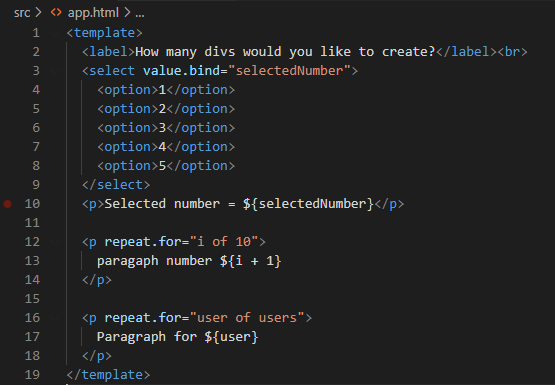The height and width of the screenshot is (385, 555).
Task: Fold the users repeat block on line 16
Action: 54,318
